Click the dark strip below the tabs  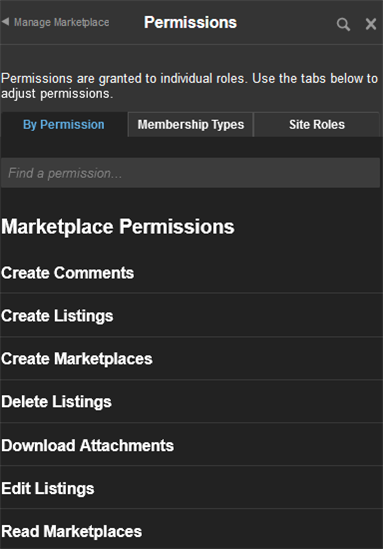tap(192, 147)
